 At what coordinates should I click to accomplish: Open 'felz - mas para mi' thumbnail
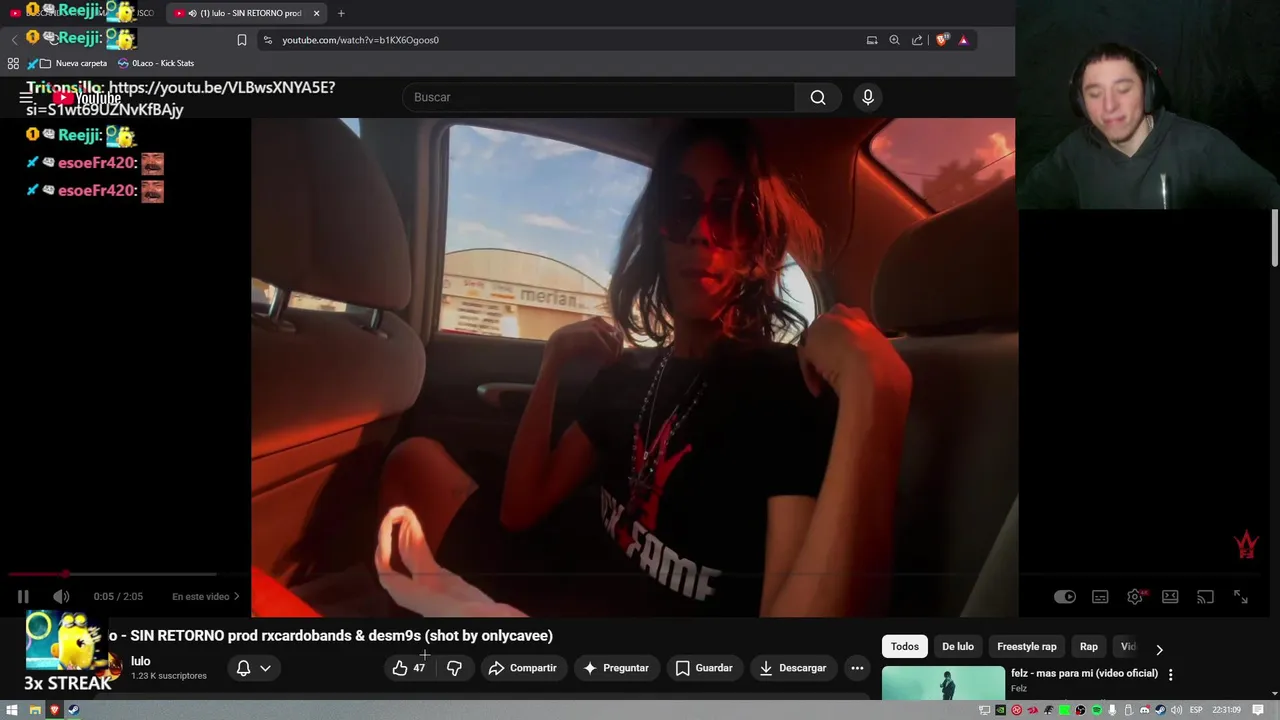tap(943, 684)
